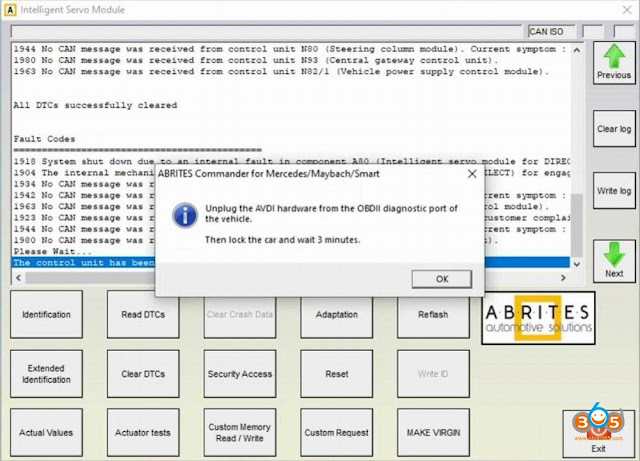This screenshot has height=461, width=640.
Task: Click the Exit button
Action: pyautogui.click(x=598, y=434)
